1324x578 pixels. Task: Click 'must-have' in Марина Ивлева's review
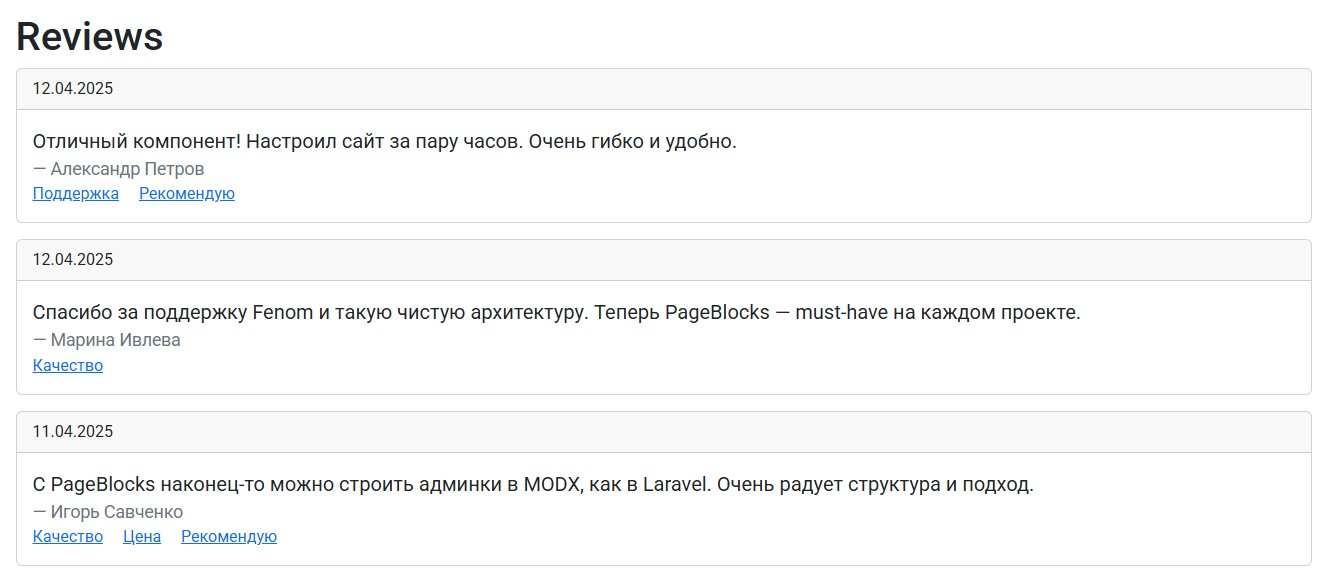[x=842, y=312]
